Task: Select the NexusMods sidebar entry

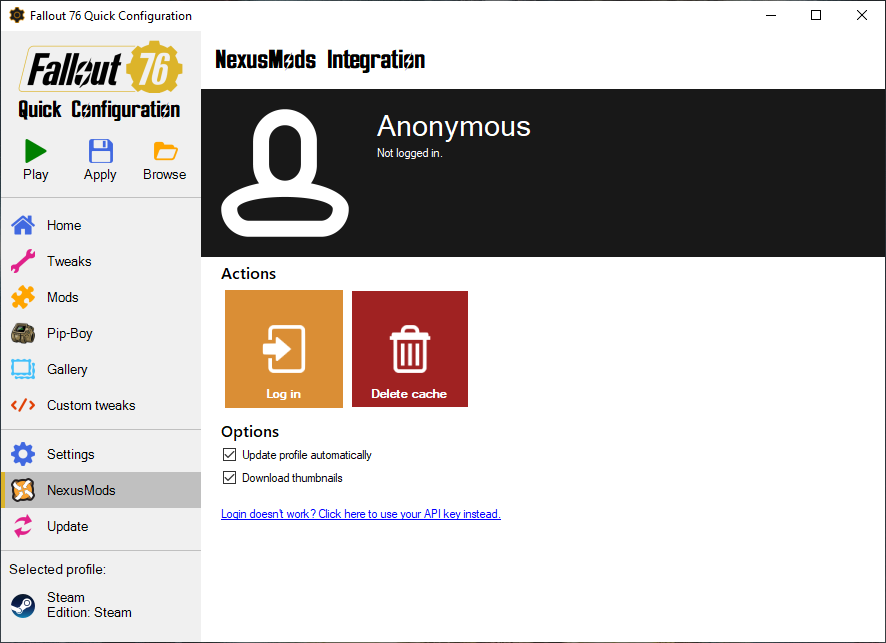Action: coord(101,490)
